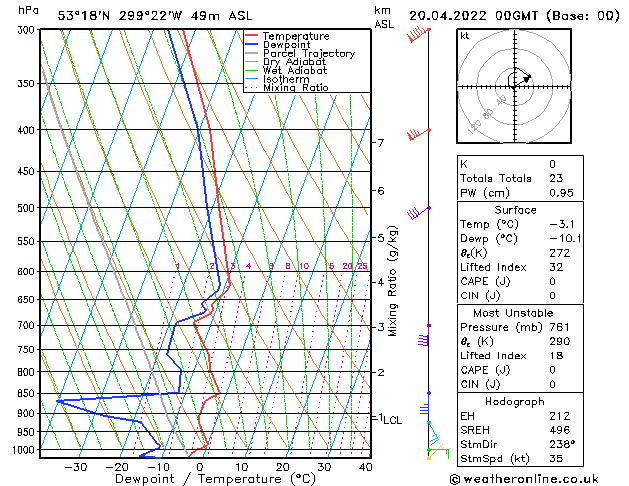Click the hodograph storm motion arrow

521,80
